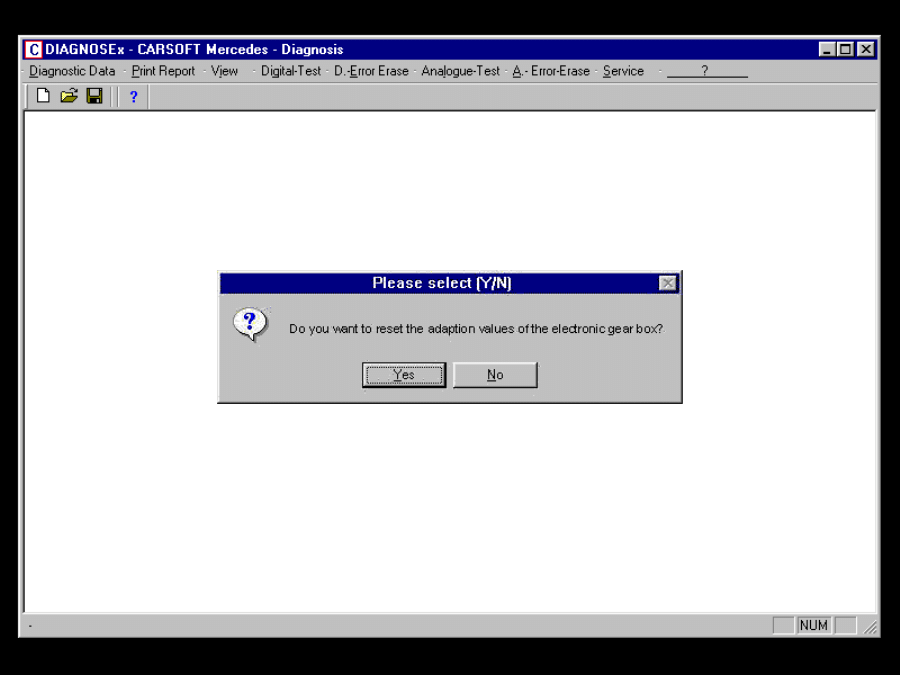Screen dimensions: 900x675
Task: Open the View menu
Action: click(224, 71)
